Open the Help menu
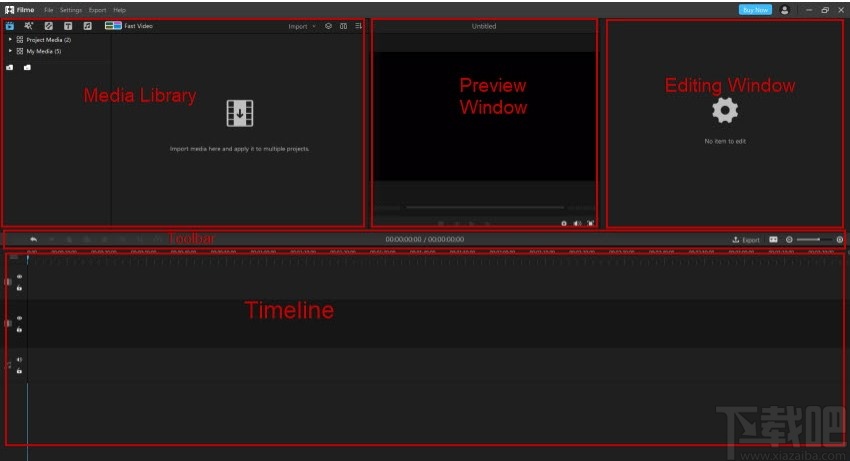 tap(119, 10)
